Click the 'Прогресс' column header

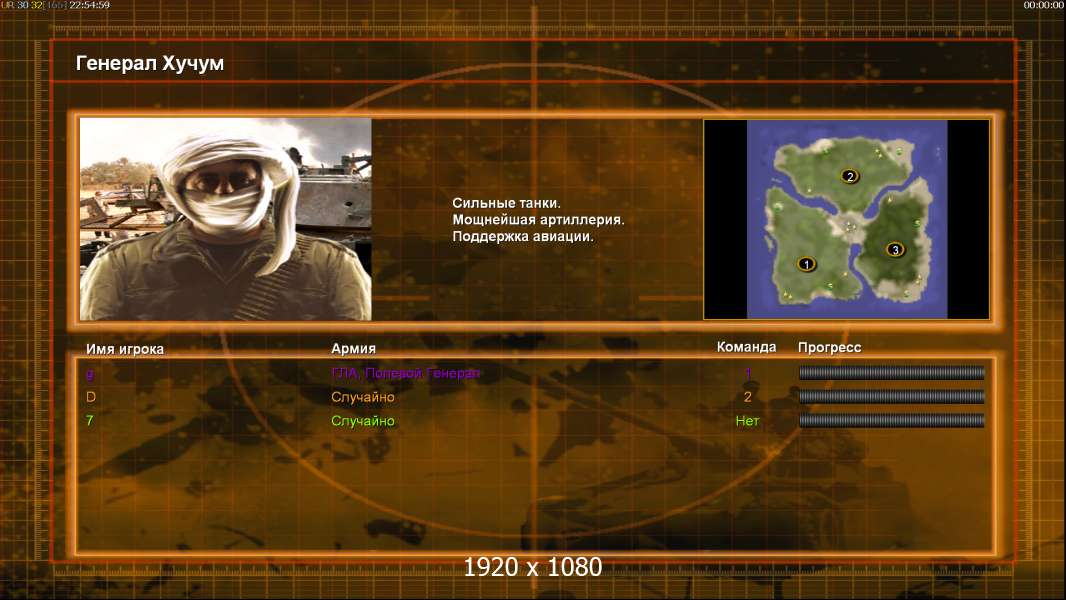pyautogui.click(x=829, y=347)
